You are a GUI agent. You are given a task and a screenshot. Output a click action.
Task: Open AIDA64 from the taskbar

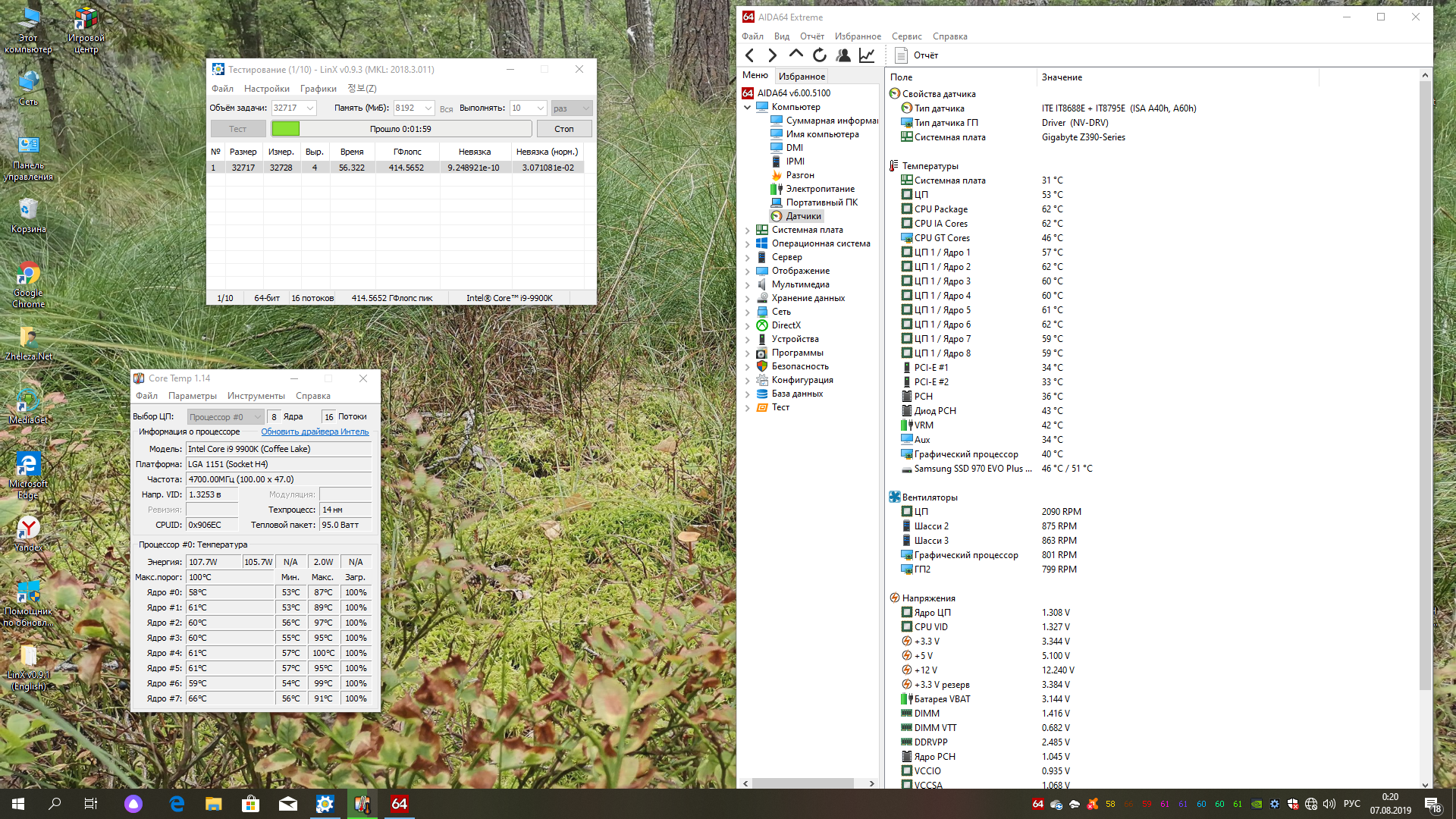(399, 804)
